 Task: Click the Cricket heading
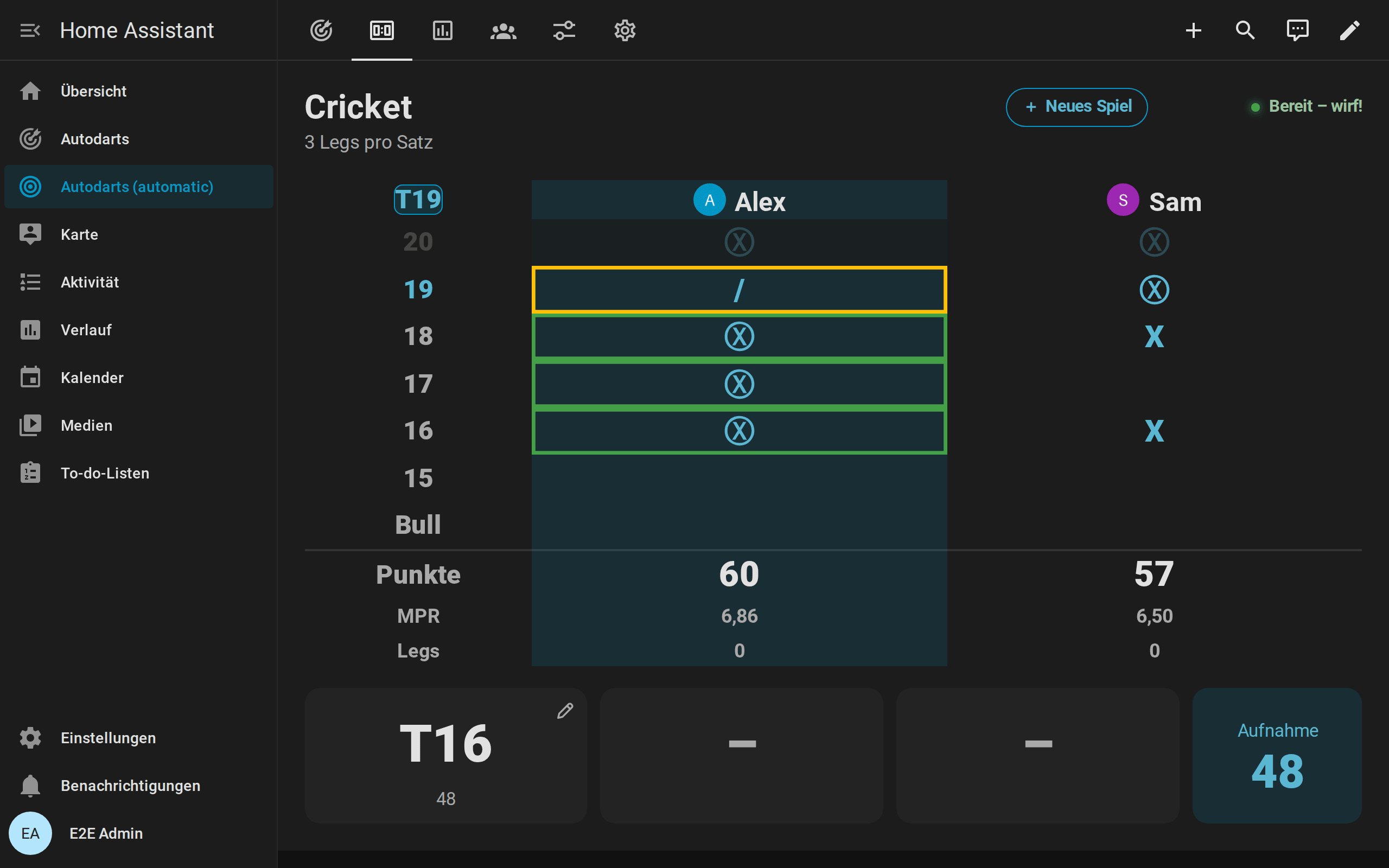point(358,107)
